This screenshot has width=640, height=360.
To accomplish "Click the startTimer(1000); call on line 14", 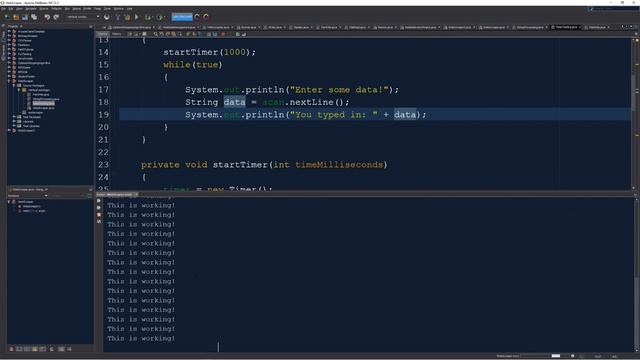I will (x=209, y=52).
